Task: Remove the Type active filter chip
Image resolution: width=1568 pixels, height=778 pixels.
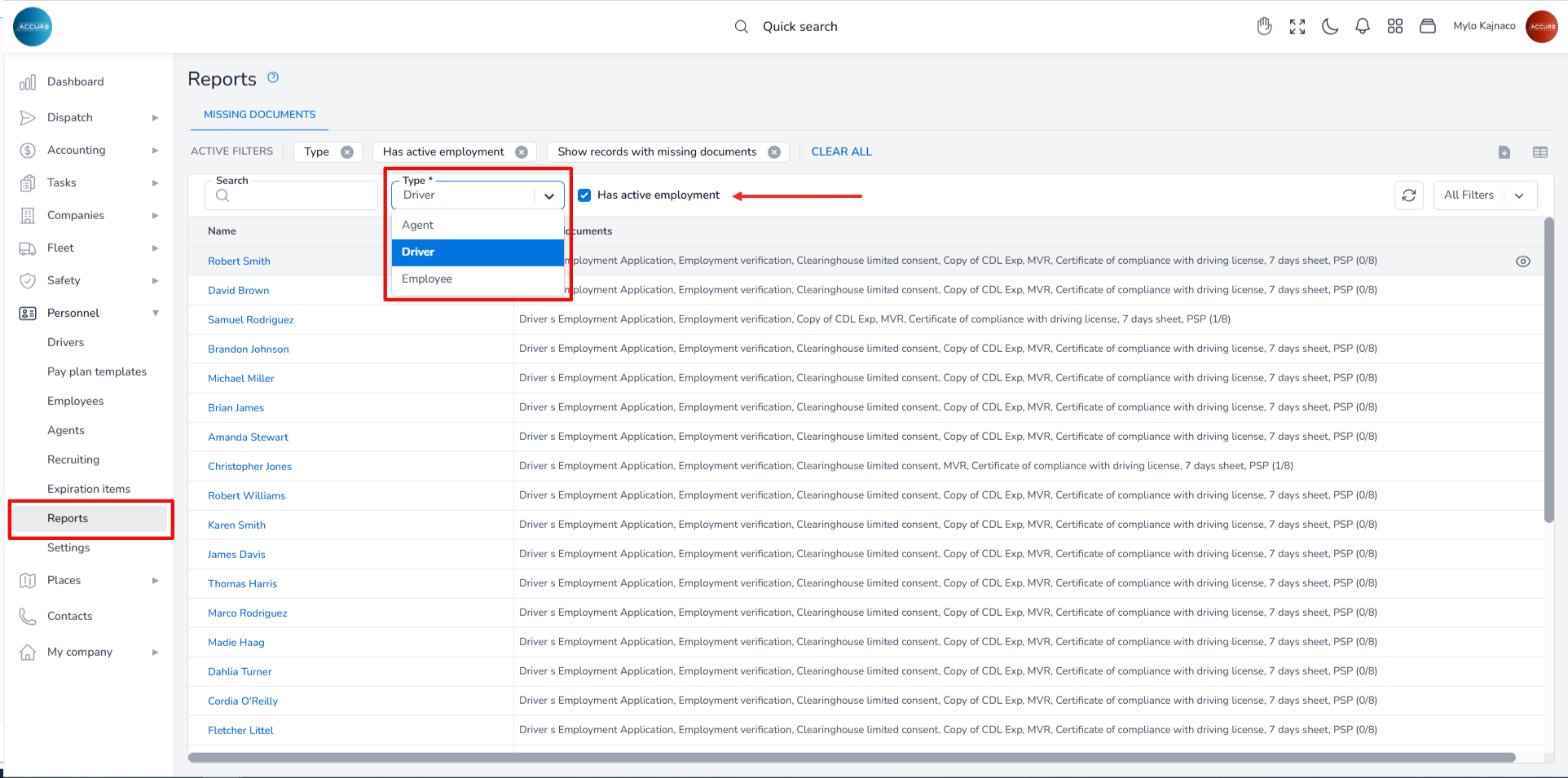Action: tap(347, 152)
